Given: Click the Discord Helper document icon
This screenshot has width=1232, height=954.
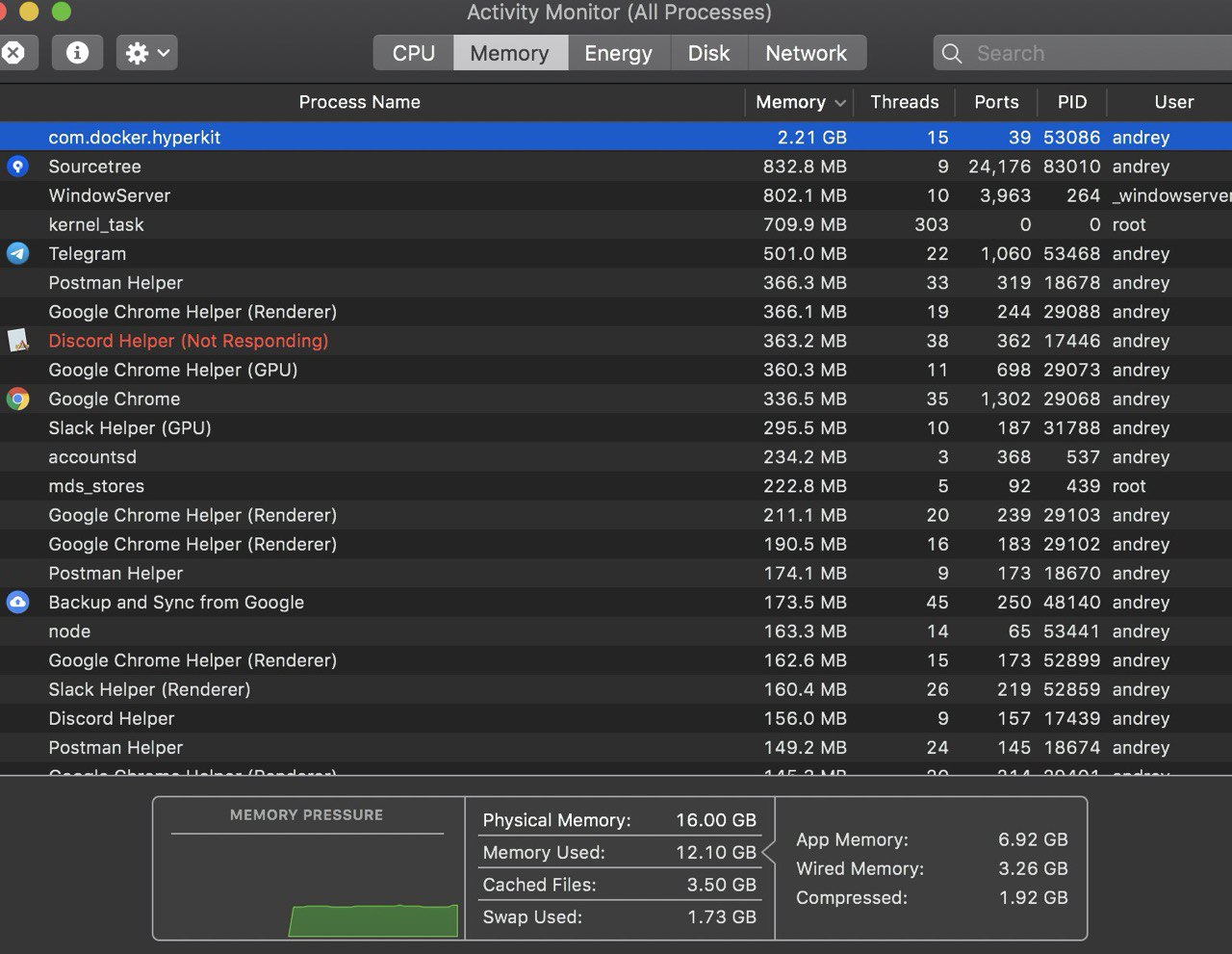Looking at the screenshot, I should tap(17, 340).
